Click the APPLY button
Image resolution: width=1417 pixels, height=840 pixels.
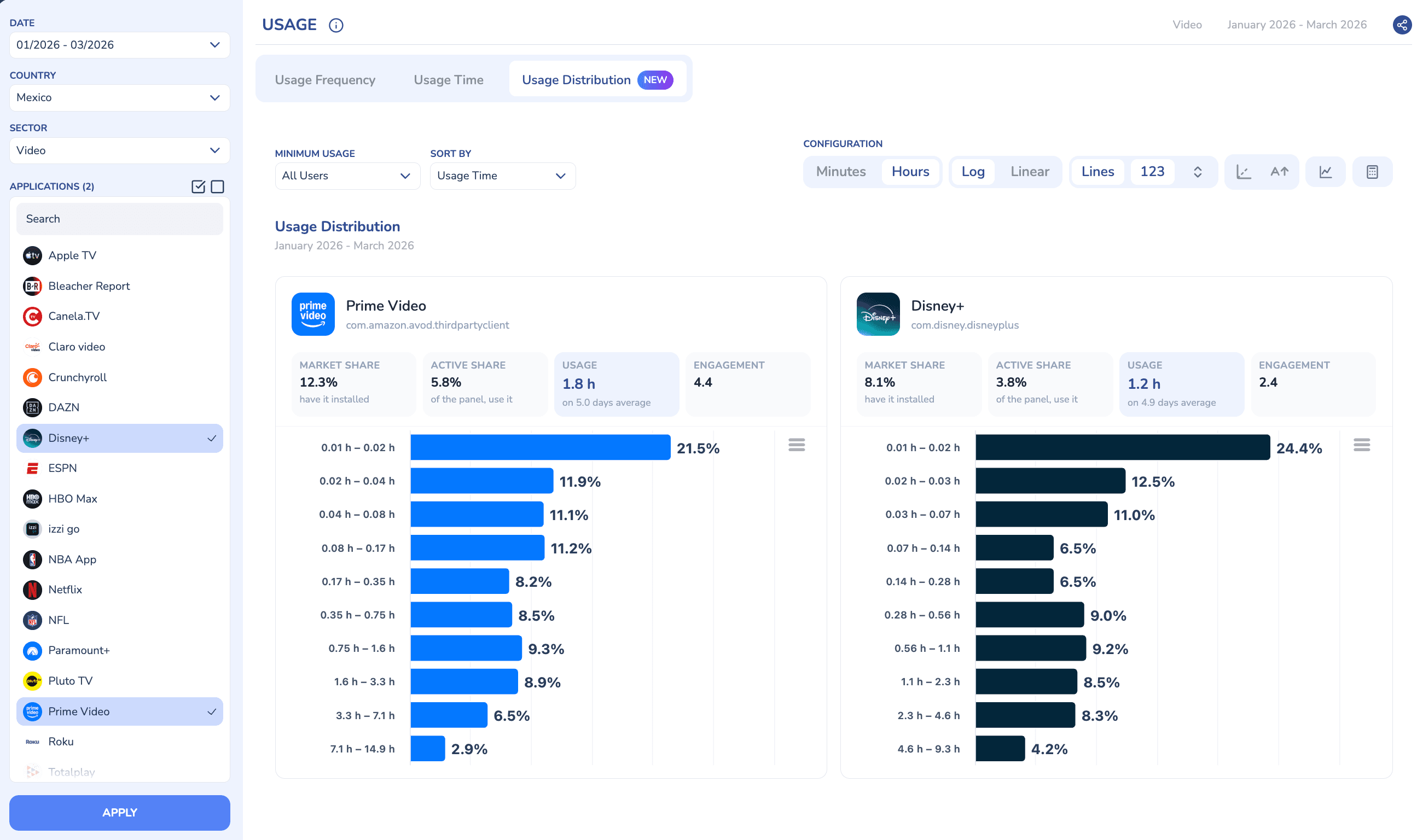[x=119, y=812]
